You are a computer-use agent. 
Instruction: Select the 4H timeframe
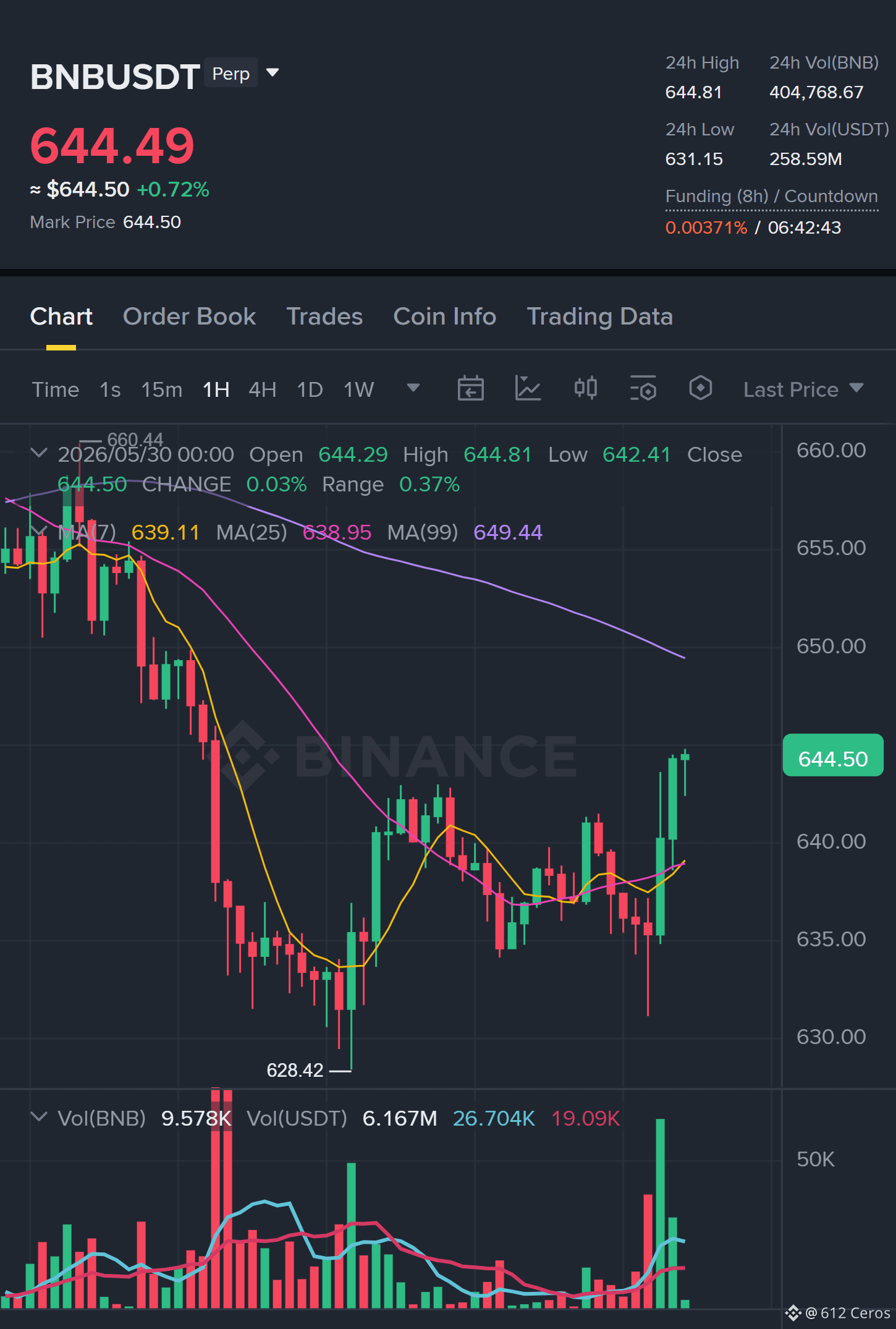[262, 389]
